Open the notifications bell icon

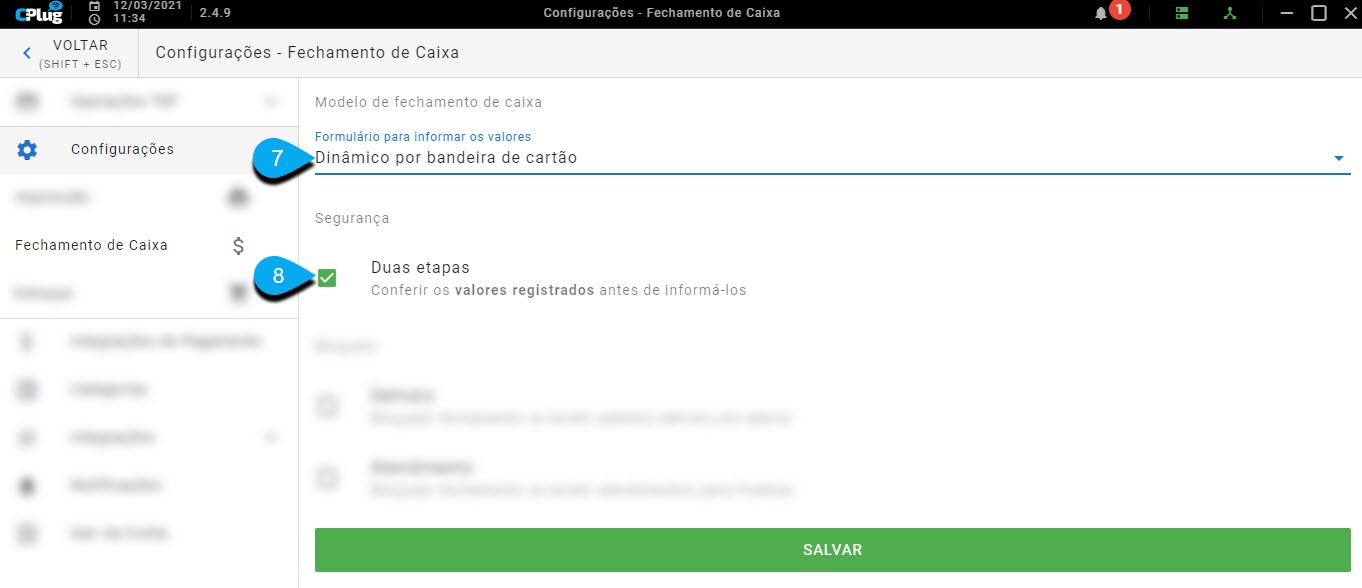tap(1101, 14)
